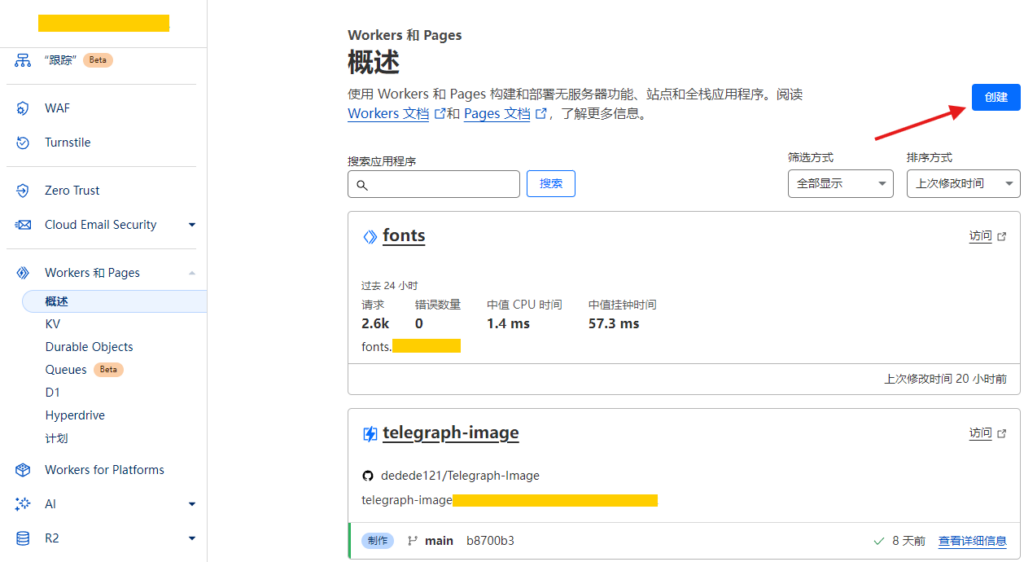Open the 排序方式 上次修改时间 dropdown
1024x562 pixels.
tap(963, 183)
